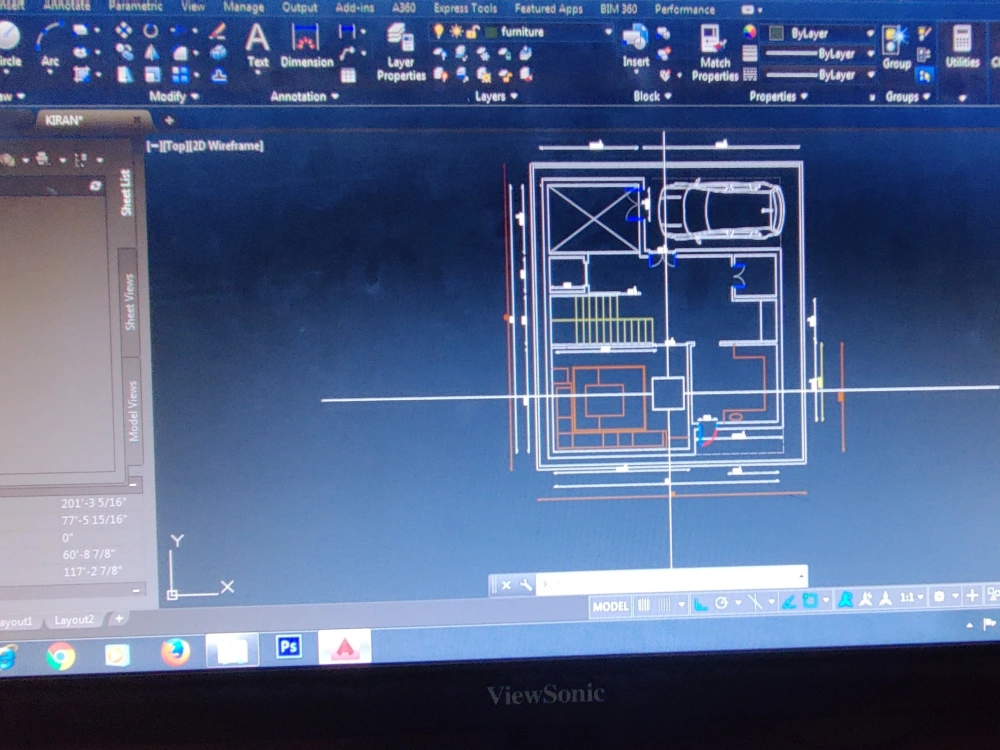Screen dimensions: 1000x750
Task: Toggle grid display in status bar
Action: 644,605
